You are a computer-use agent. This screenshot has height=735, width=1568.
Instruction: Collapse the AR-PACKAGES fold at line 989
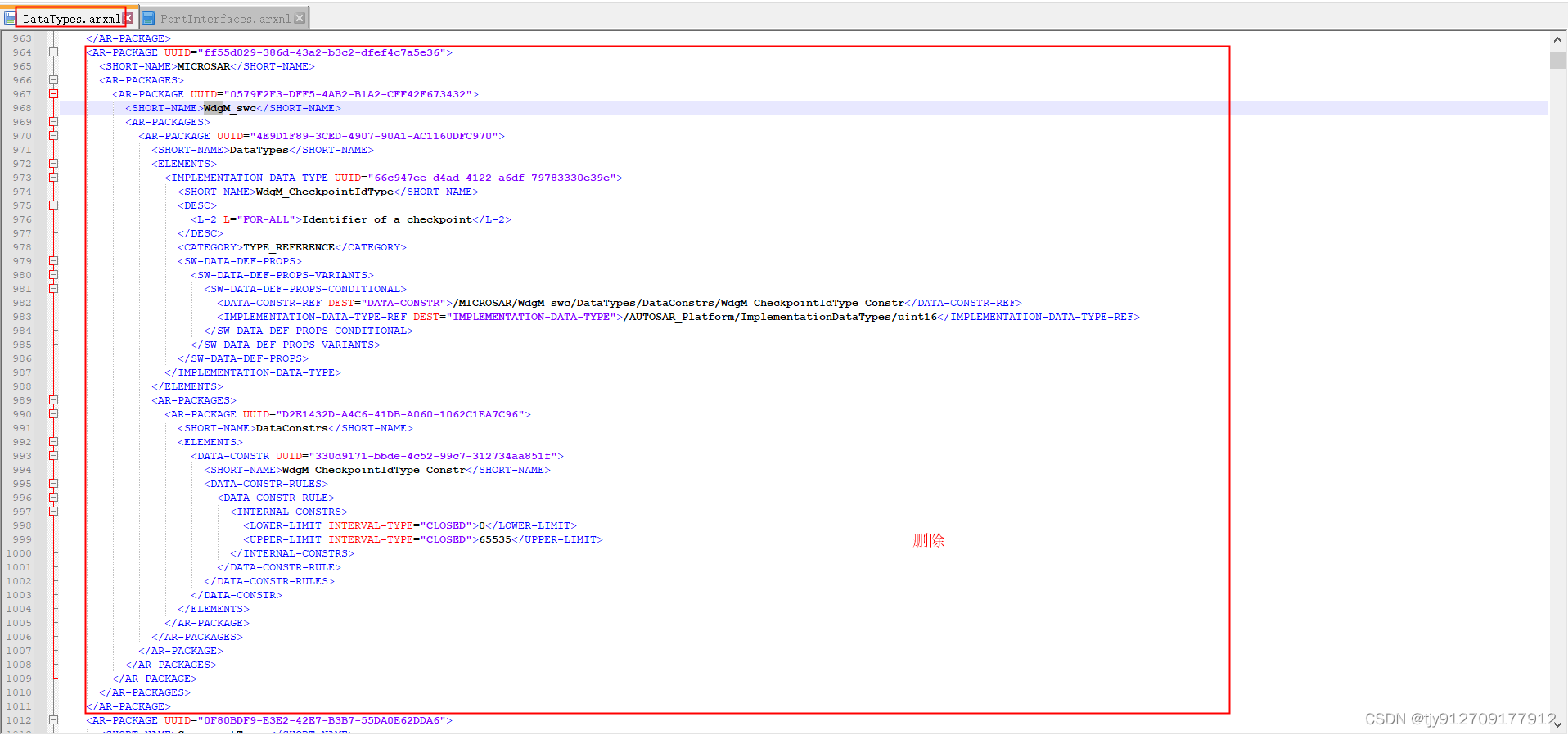(x=54, y=400)
